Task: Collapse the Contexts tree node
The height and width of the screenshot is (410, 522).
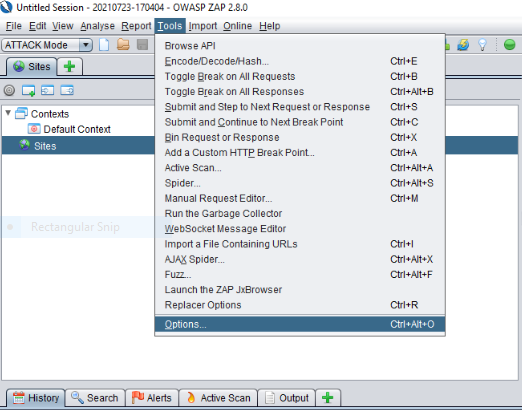Action: pyautogui.click(x=8, y=113)
